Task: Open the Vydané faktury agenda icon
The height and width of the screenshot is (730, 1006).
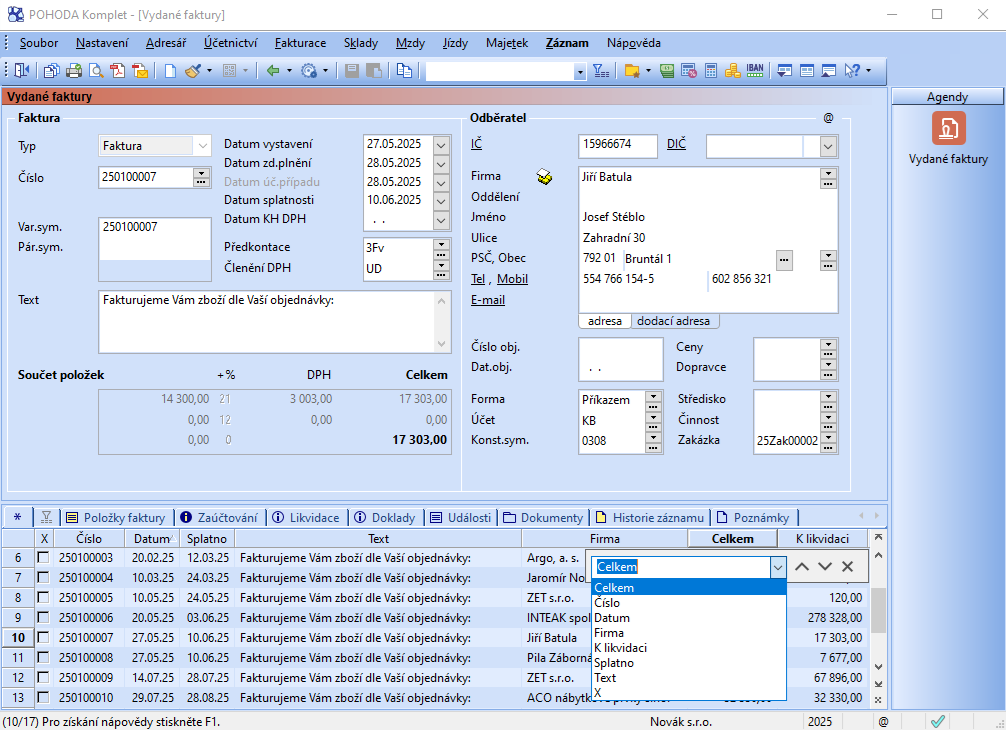Action: (x=948, y=128)
